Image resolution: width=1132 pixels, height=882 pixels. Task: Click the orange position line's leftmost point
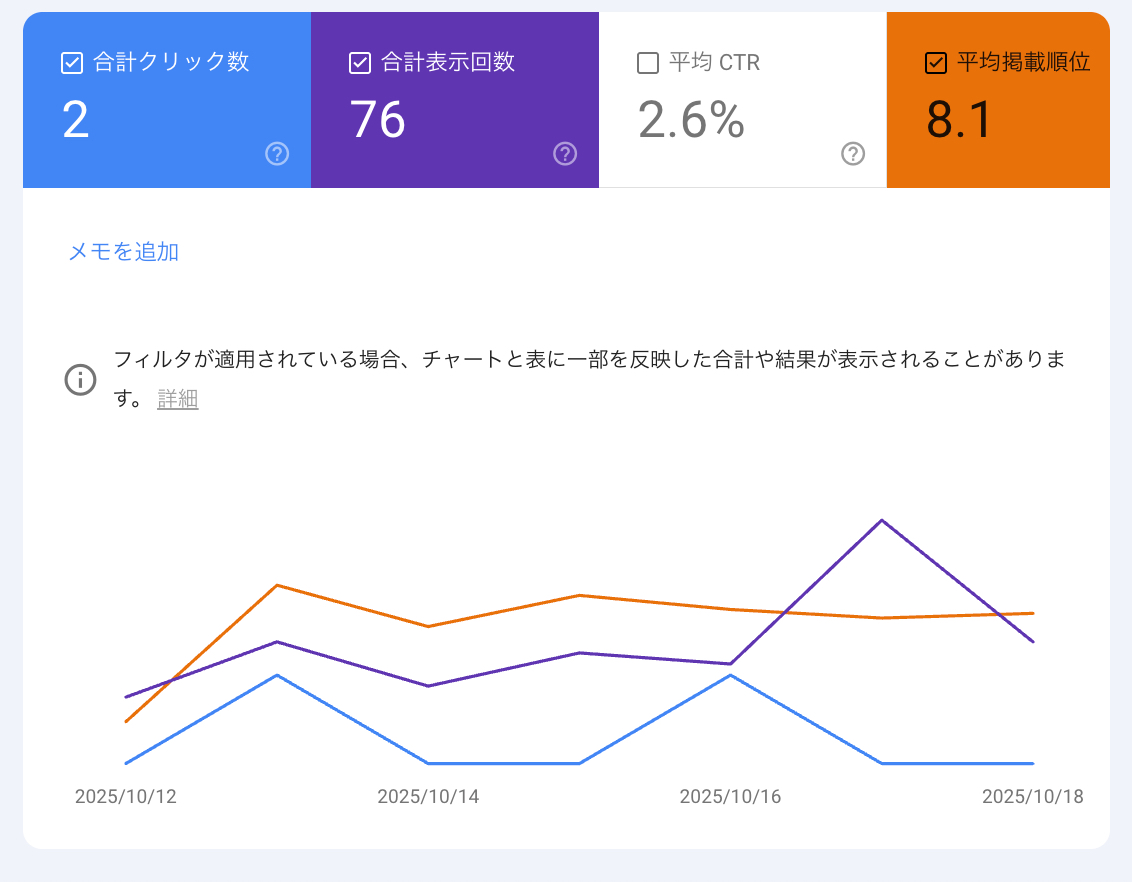[x=126, y=721]
